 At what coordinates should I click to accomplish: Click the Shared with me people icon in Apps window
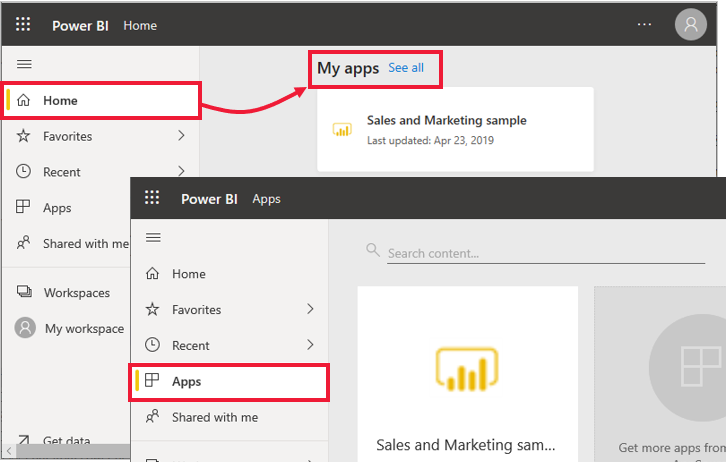click(x=152, y=416)
